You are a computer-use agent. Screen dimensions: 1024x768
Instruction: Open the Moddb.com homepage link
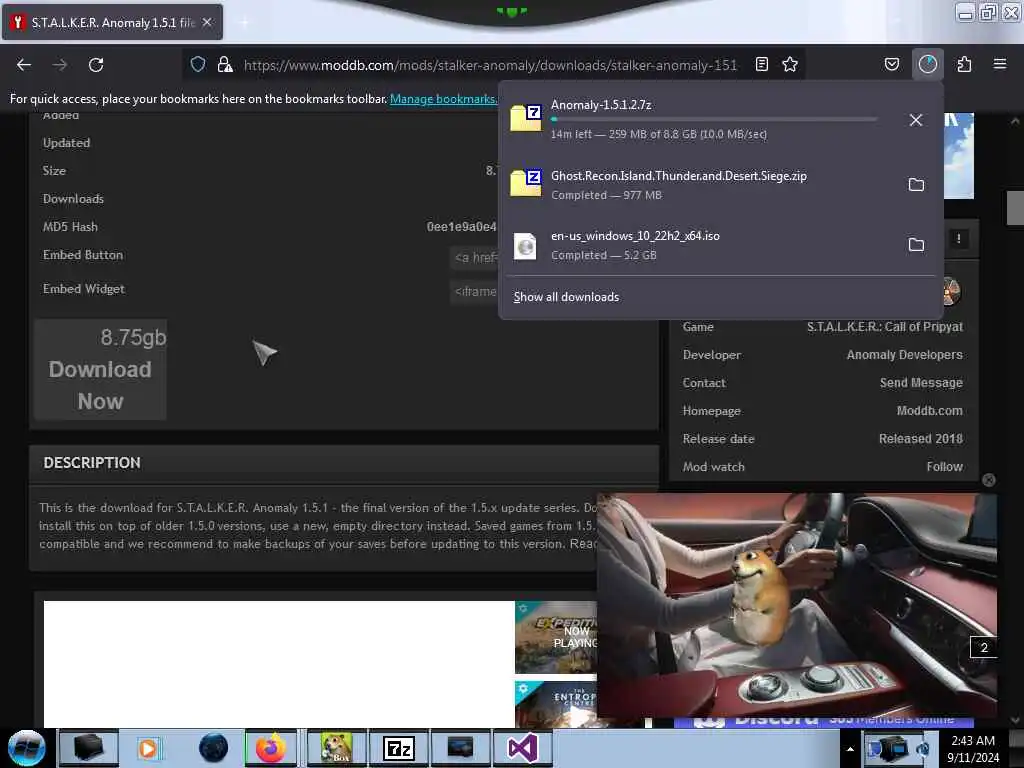[x=929, y=411]
